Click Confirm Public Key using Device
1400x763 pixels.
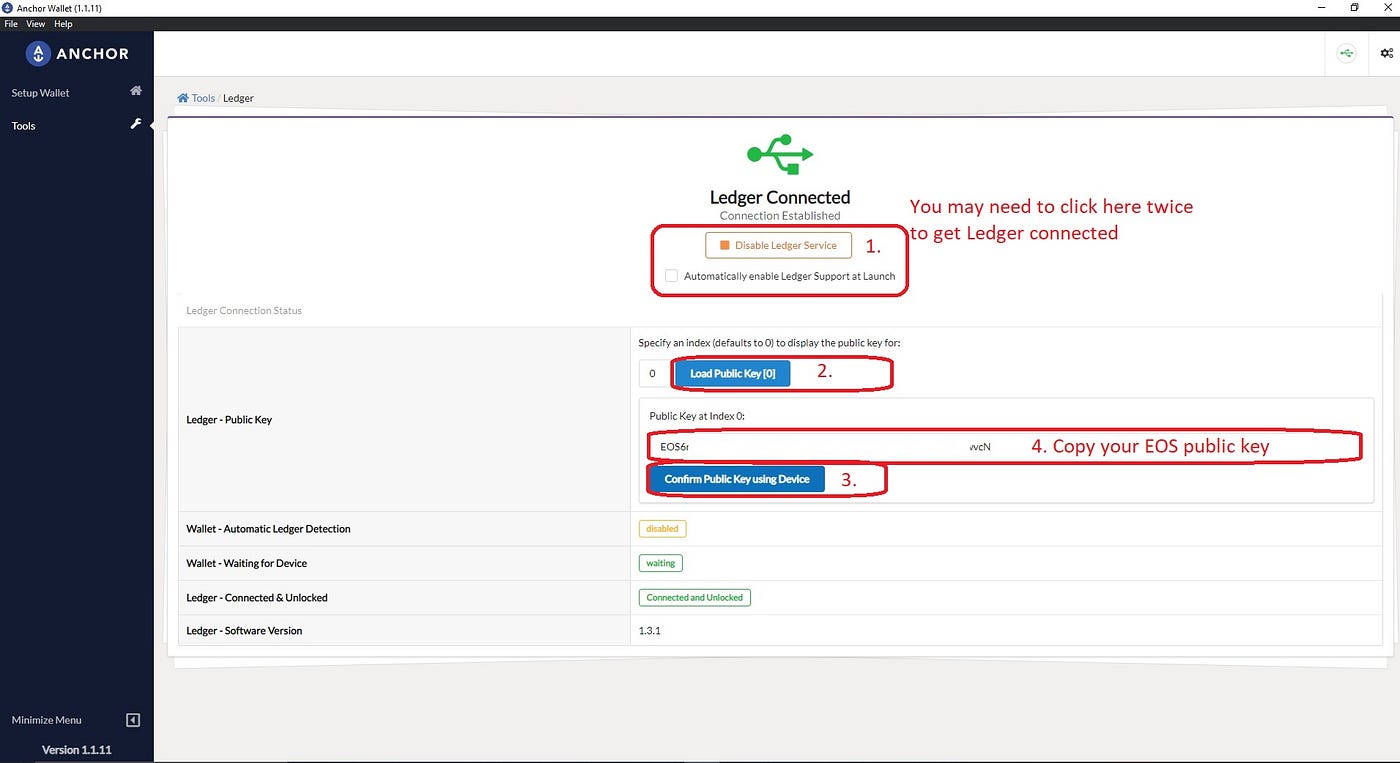pos(737,479)
